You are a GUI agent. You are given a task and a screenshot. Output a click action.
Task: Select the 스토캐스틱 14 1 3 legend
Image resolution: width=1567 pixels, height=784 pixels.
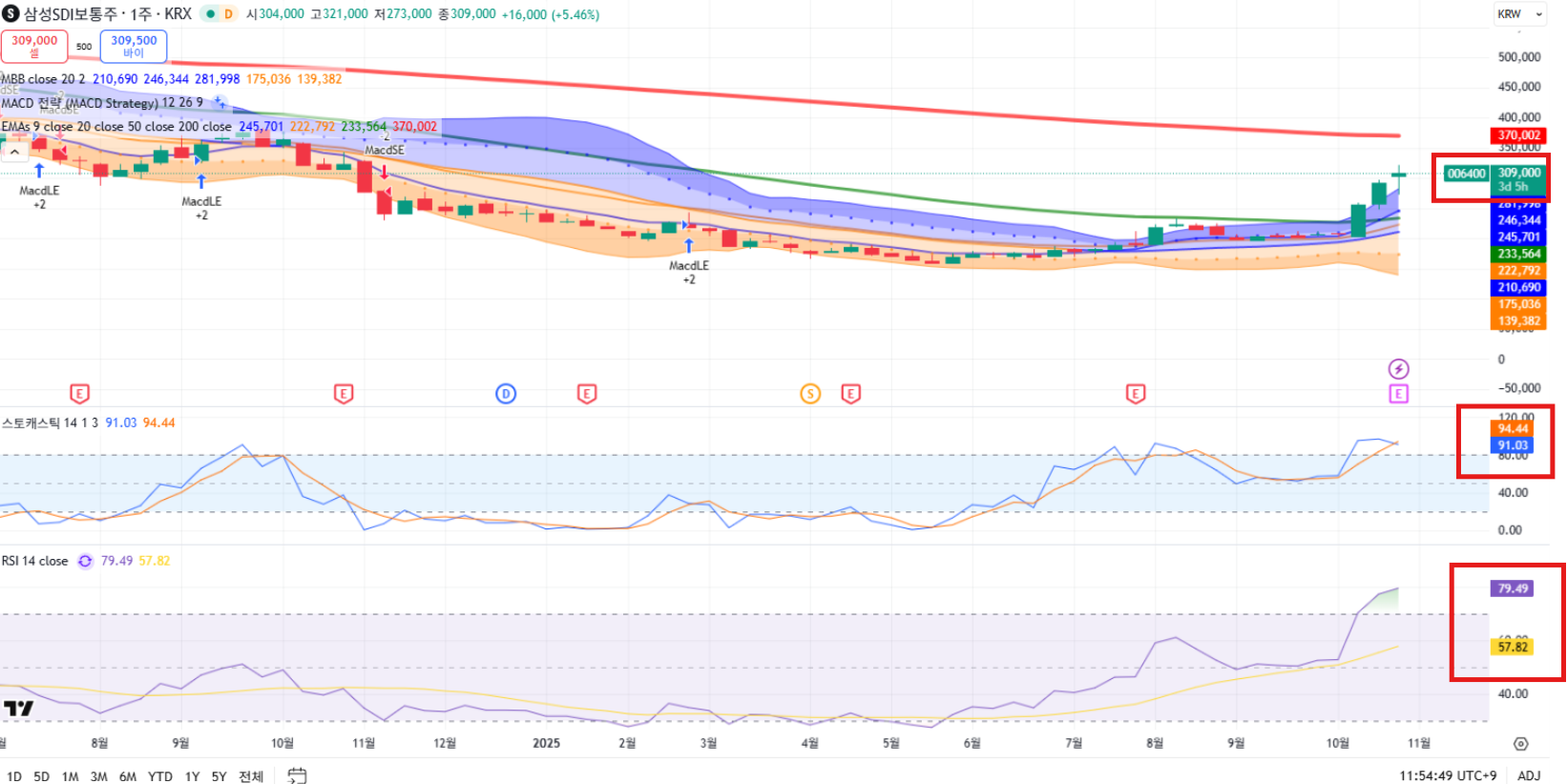click(51, 423)
